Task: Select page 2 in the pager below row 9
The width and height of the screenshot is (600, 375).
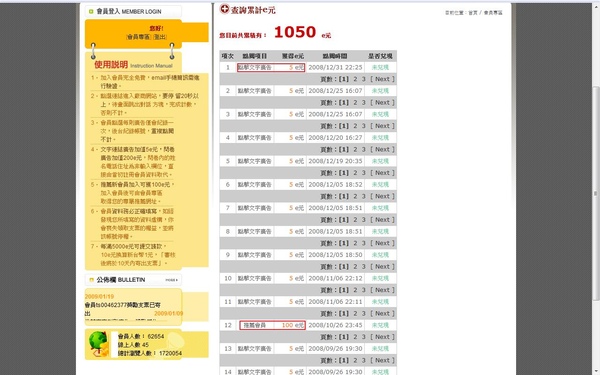Action: coord(355,267)
